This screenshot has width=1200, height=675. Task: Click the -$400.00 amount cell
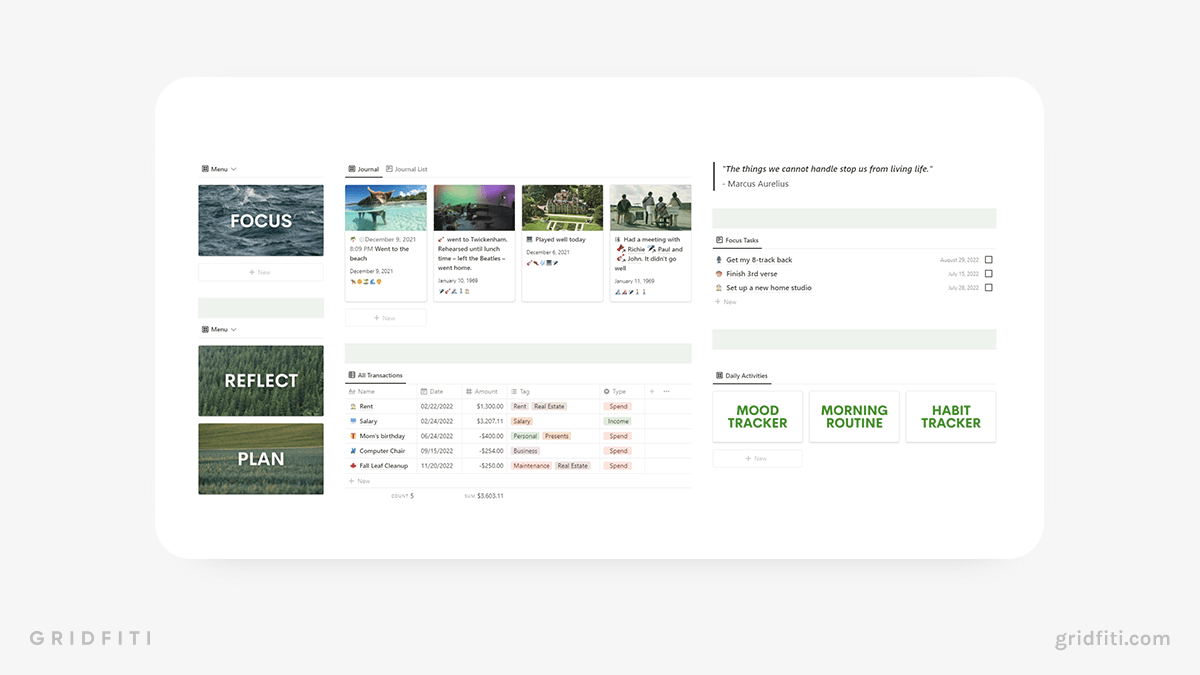485,436
